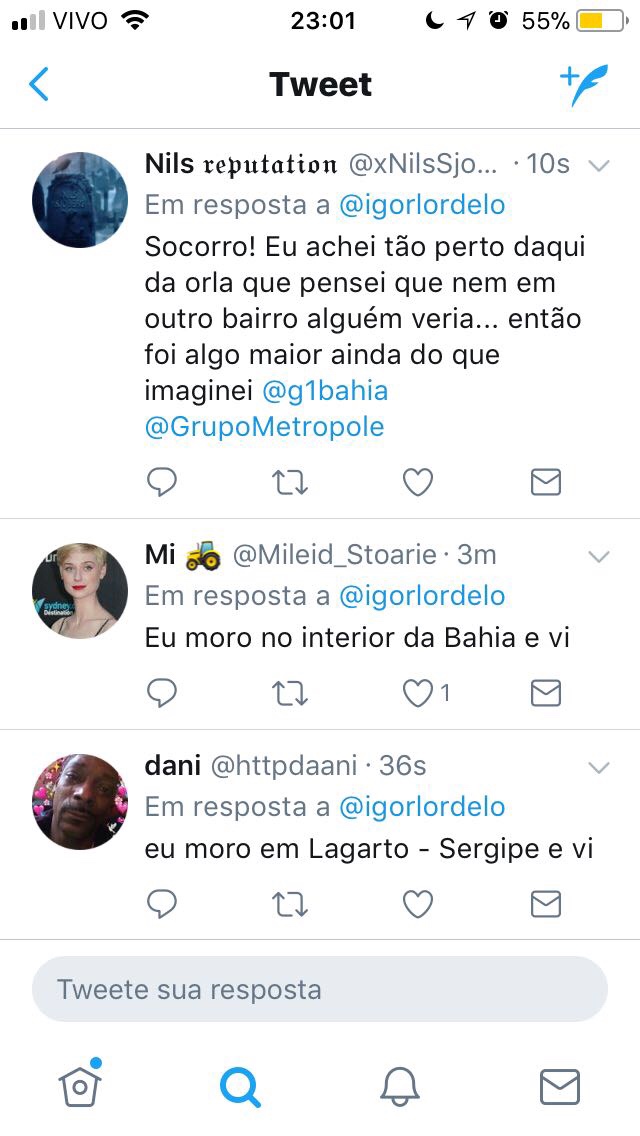Share Nils reputation's tweet via message icon
This screenshot has width=640, height=1136.
pos(546,483)
